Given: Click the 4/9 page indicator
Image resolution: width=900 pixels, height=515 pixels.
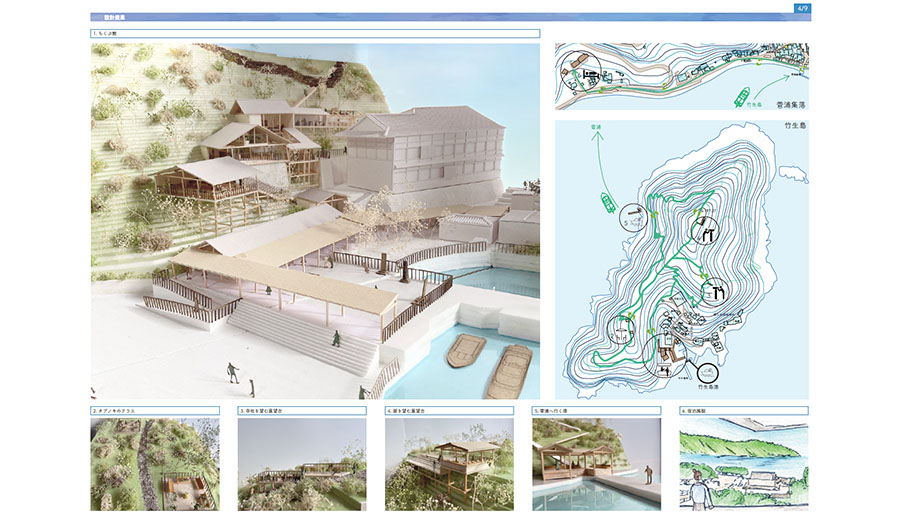Looking at the screenshot, I should (803, 8).
